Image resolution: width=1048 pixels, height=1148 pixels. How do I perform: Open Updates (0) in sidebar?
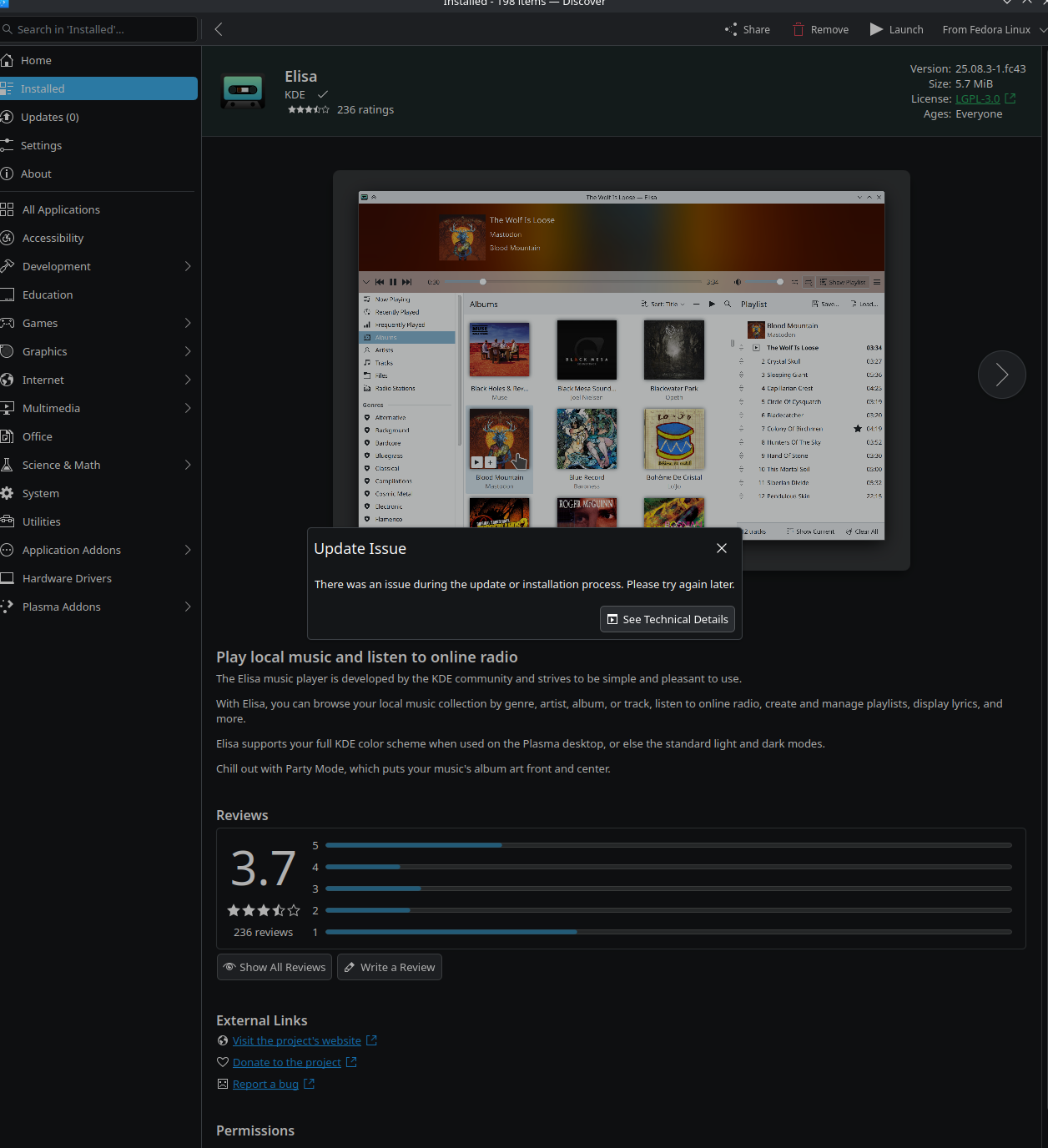(x=49, y=117)
